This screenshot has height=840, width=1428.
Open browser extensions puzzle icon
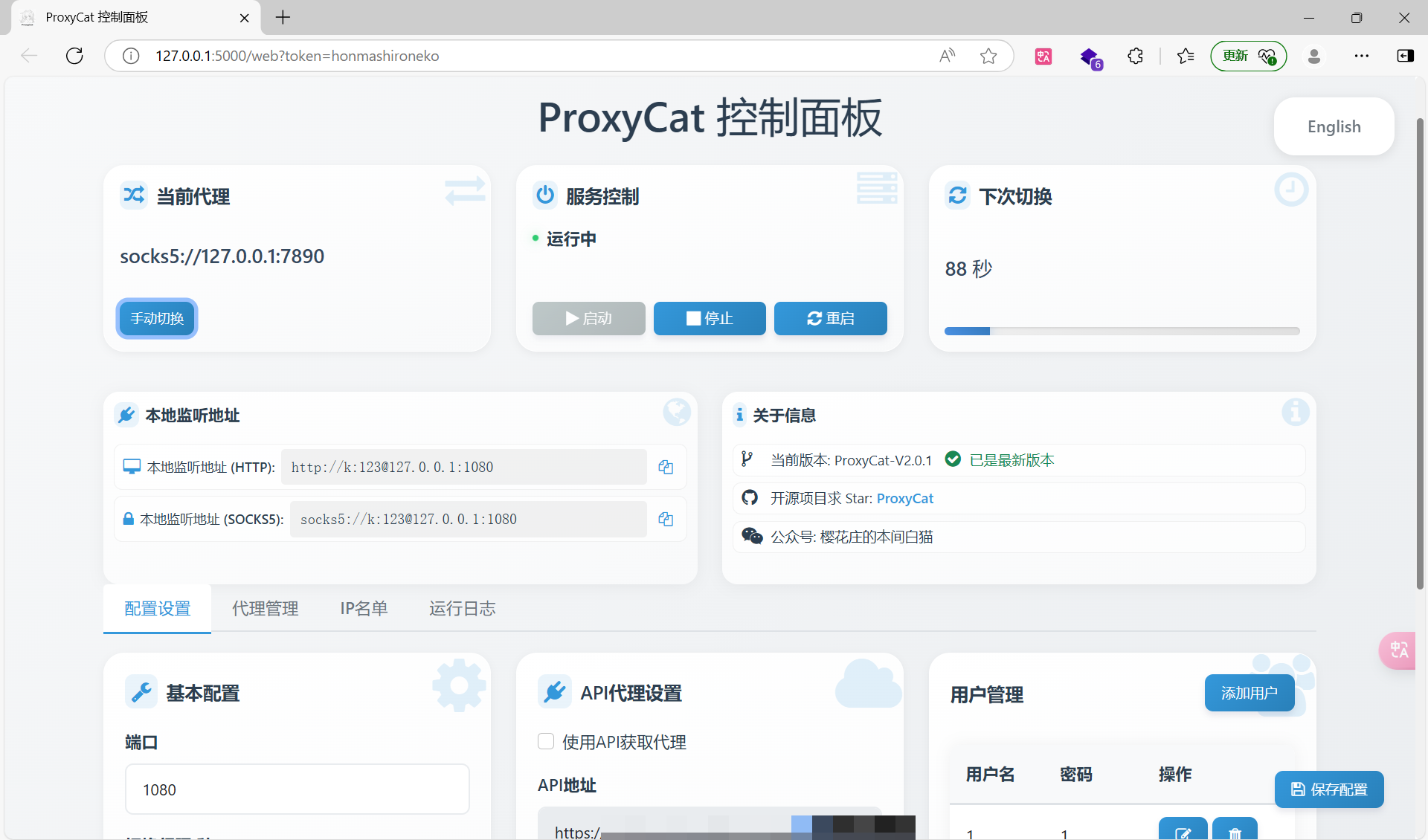[x=1135, y=56]
